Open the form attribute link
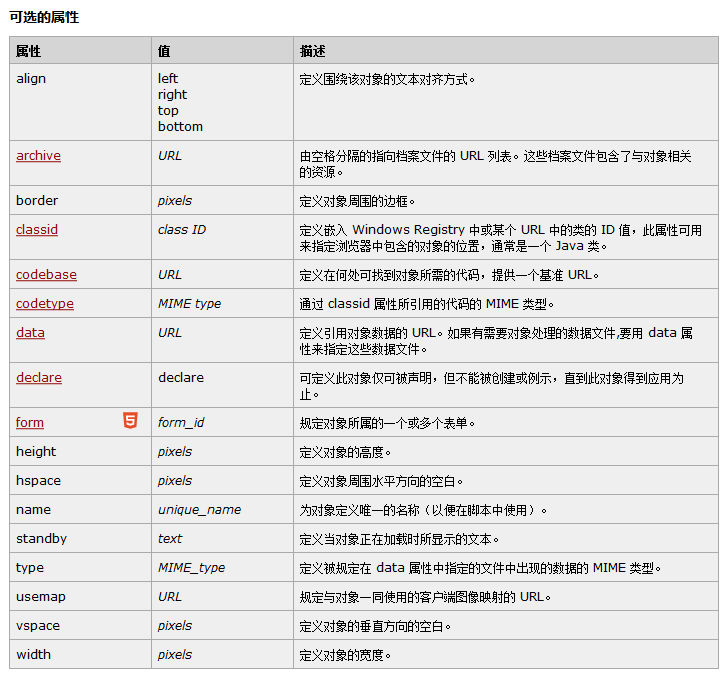Screen dimensions: 722x680 (x=30, y=422)
